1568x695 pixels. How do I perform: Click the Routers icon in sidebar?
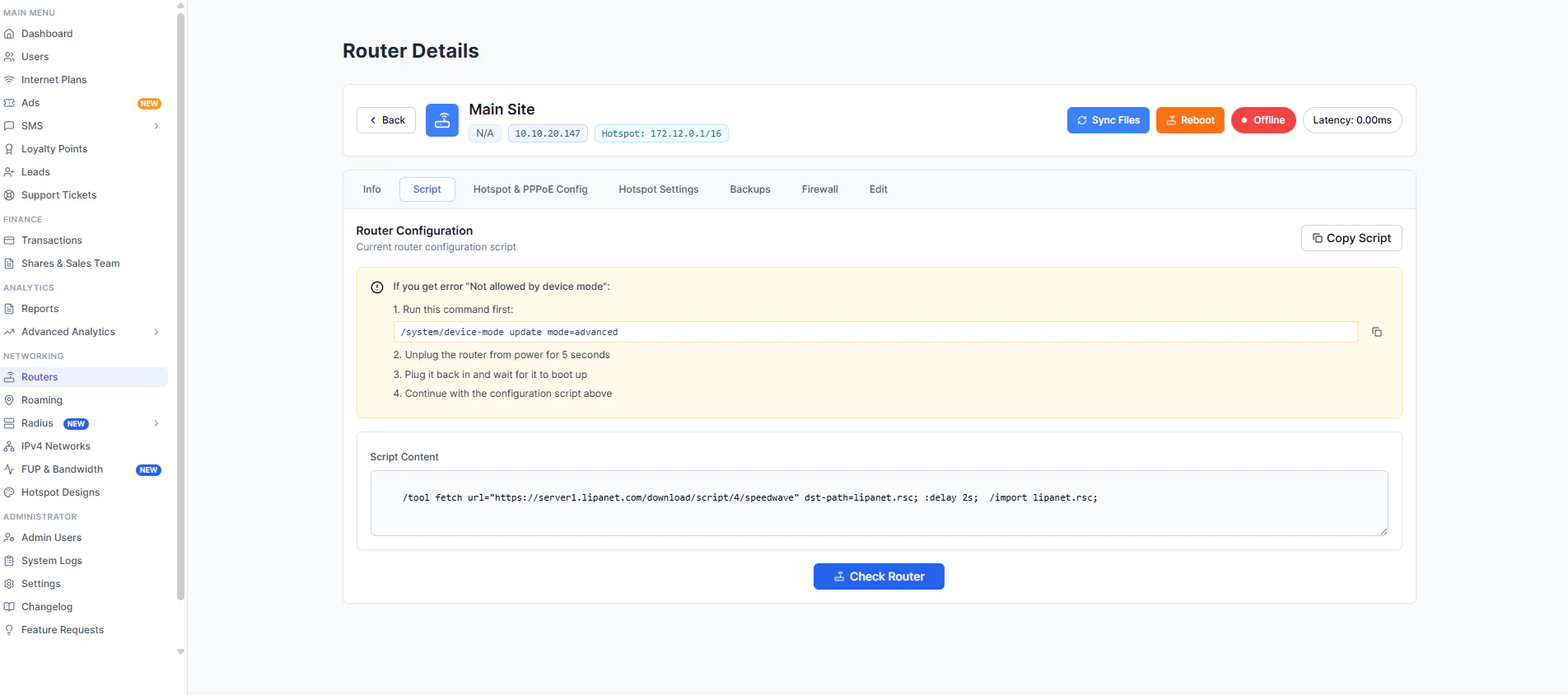9,377
